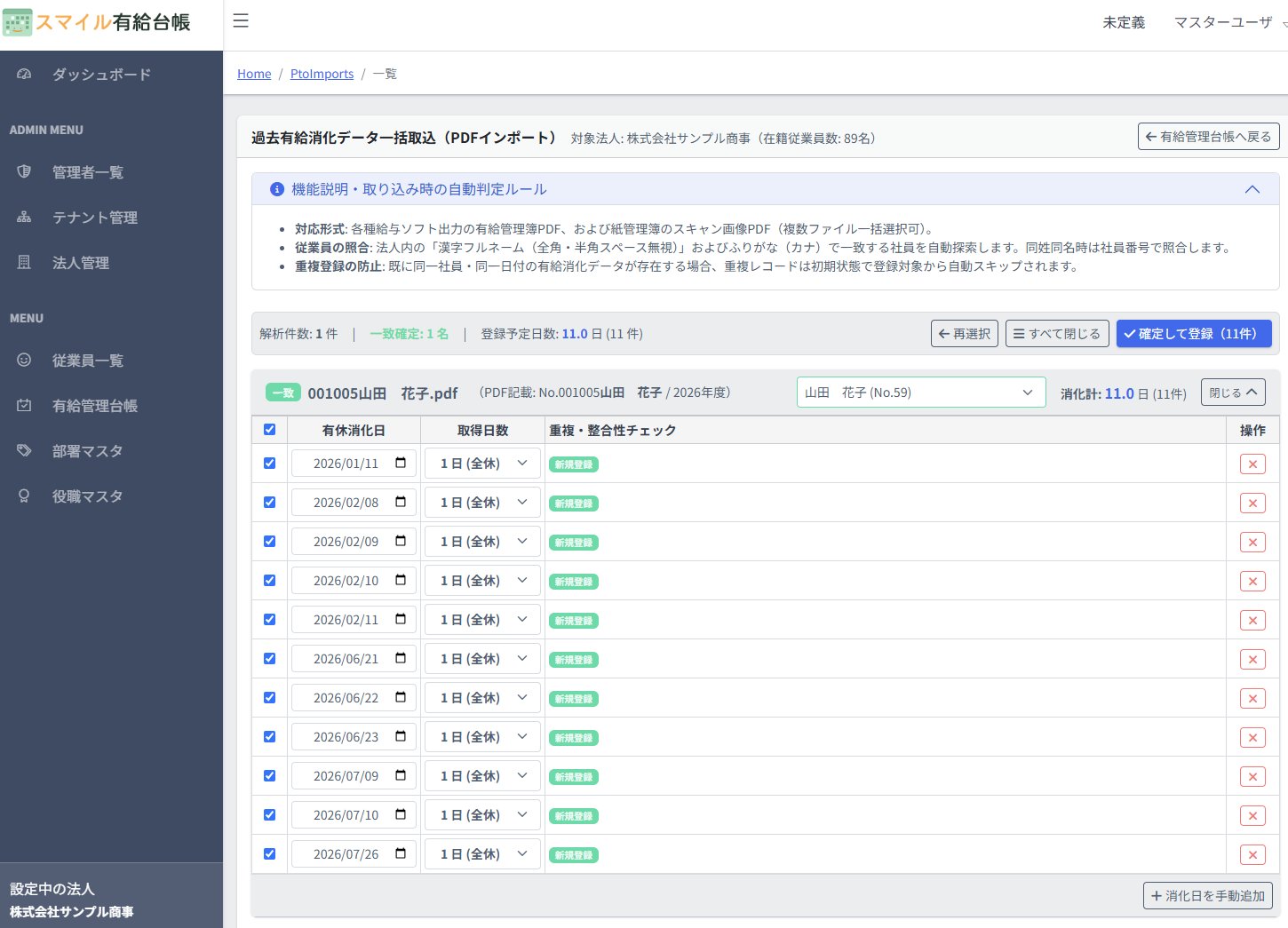Open the calendar picker for 2026/01/11
Image resolution: width=1288 pixels, height=928 pixels.
[x=401, y=463]
